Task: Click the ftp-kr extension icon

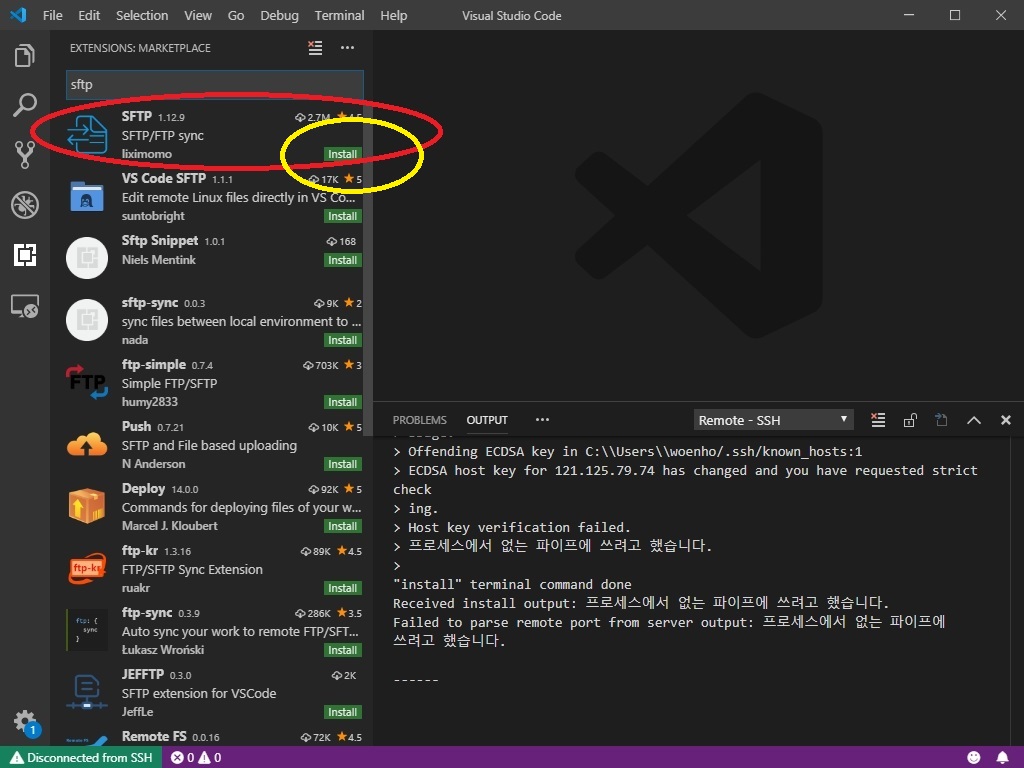Action: click(87, 568)
